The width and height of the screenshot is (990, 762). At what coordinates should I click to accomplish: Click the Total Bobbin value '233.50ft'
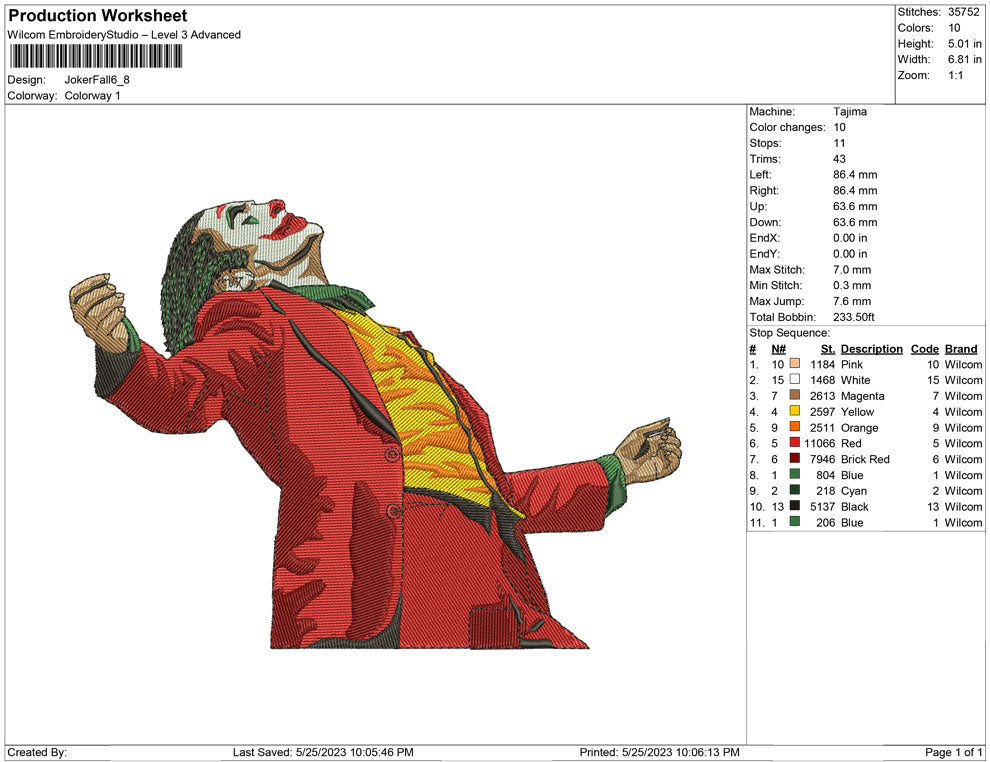point(854,317)
